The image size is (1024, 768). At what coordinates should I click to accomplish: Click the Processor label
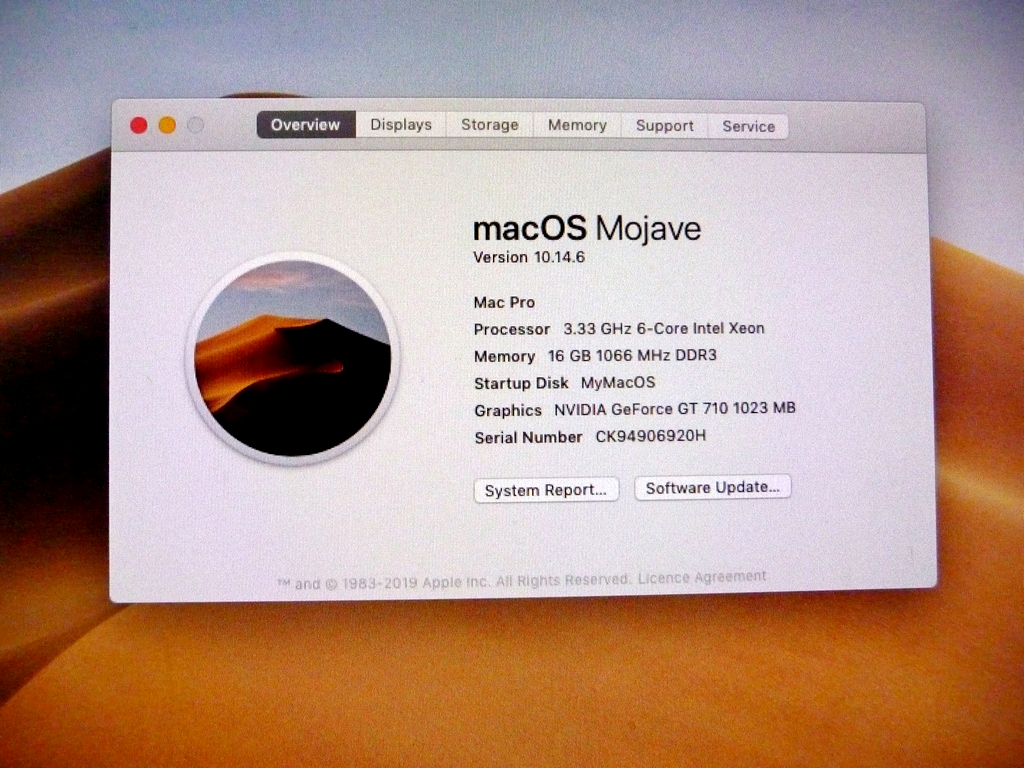pyautogui.click(x=512, y=329)
